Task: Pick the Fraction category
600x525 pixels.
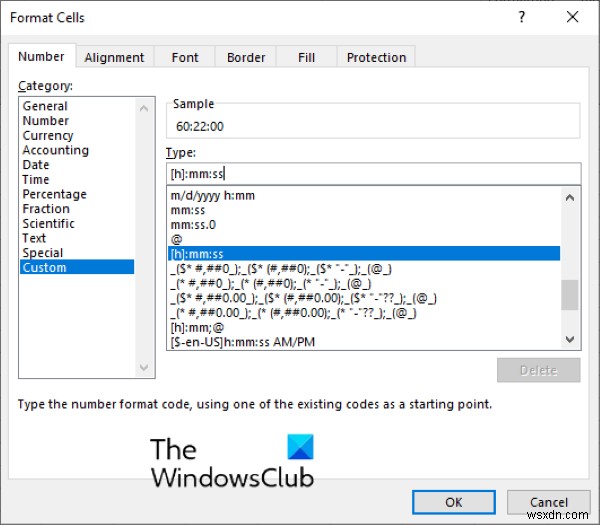Action: pyautogui.click(x=77, y=209)
